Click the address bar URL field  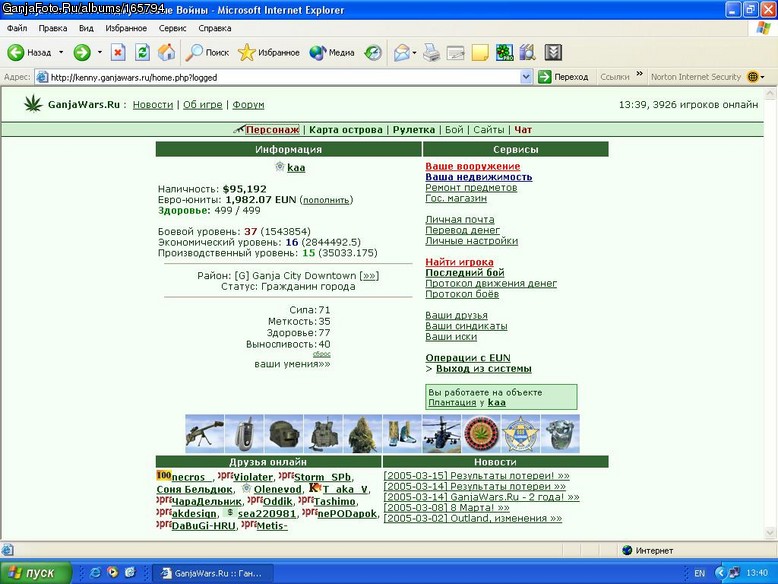[285, 77]
